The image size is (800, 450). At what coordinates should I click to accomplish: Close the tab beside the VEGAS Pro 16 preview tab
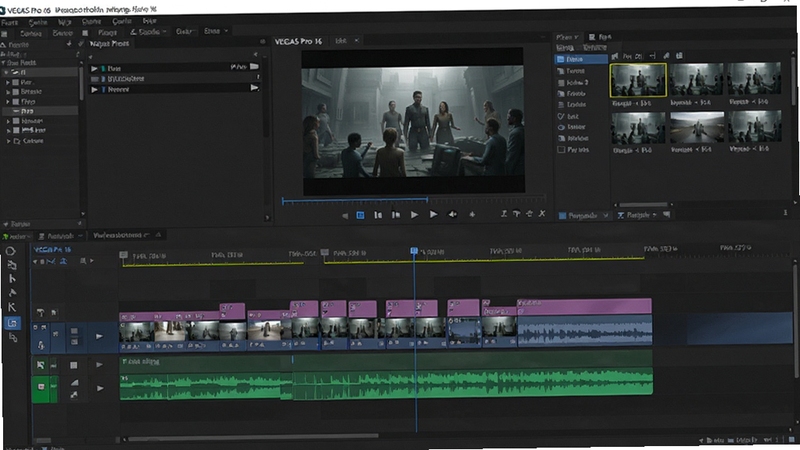(x=357, y=40)
